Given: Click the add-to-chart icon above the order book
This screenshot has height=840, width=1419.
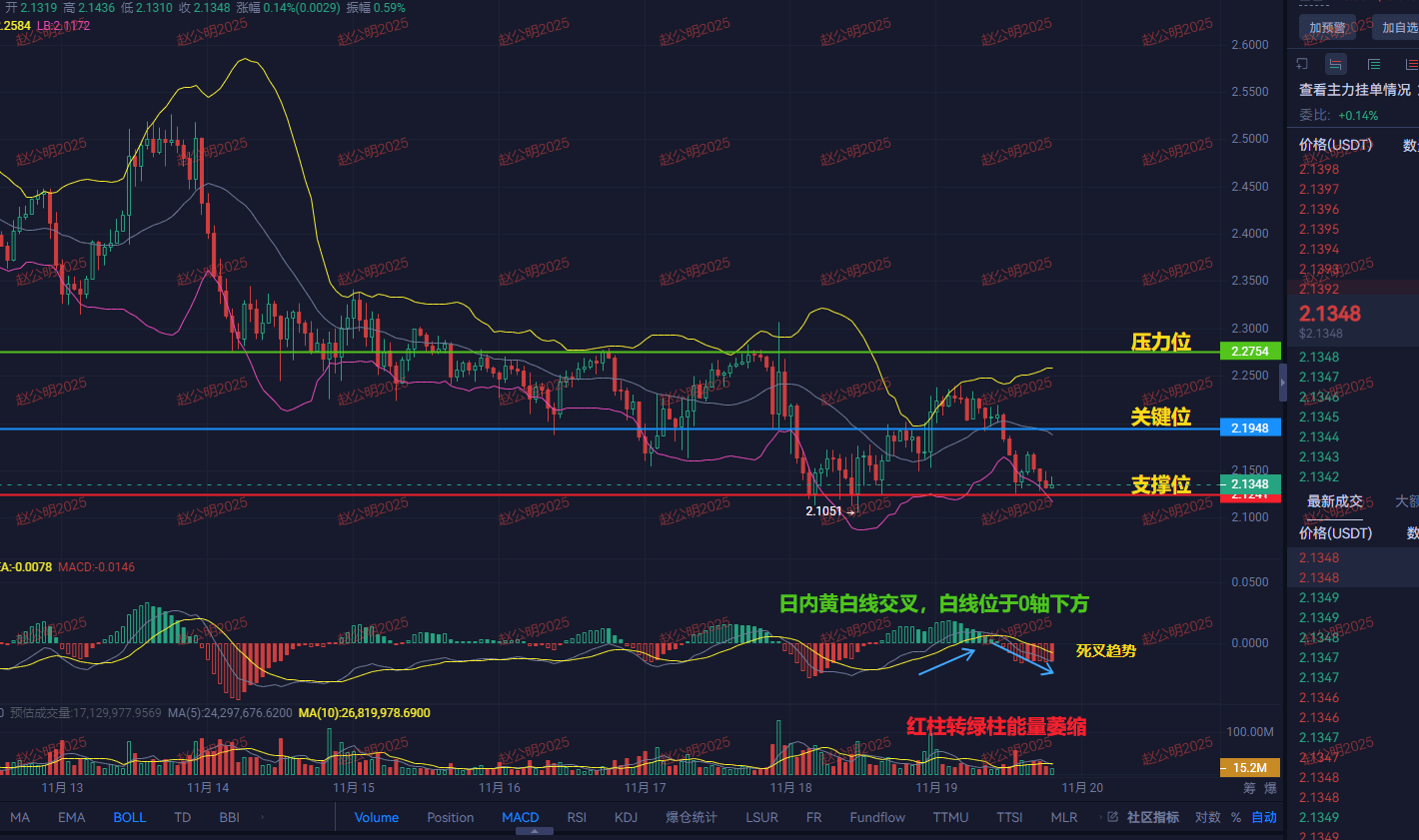Looking at the screenshot, I should [x=1302, y=63].
